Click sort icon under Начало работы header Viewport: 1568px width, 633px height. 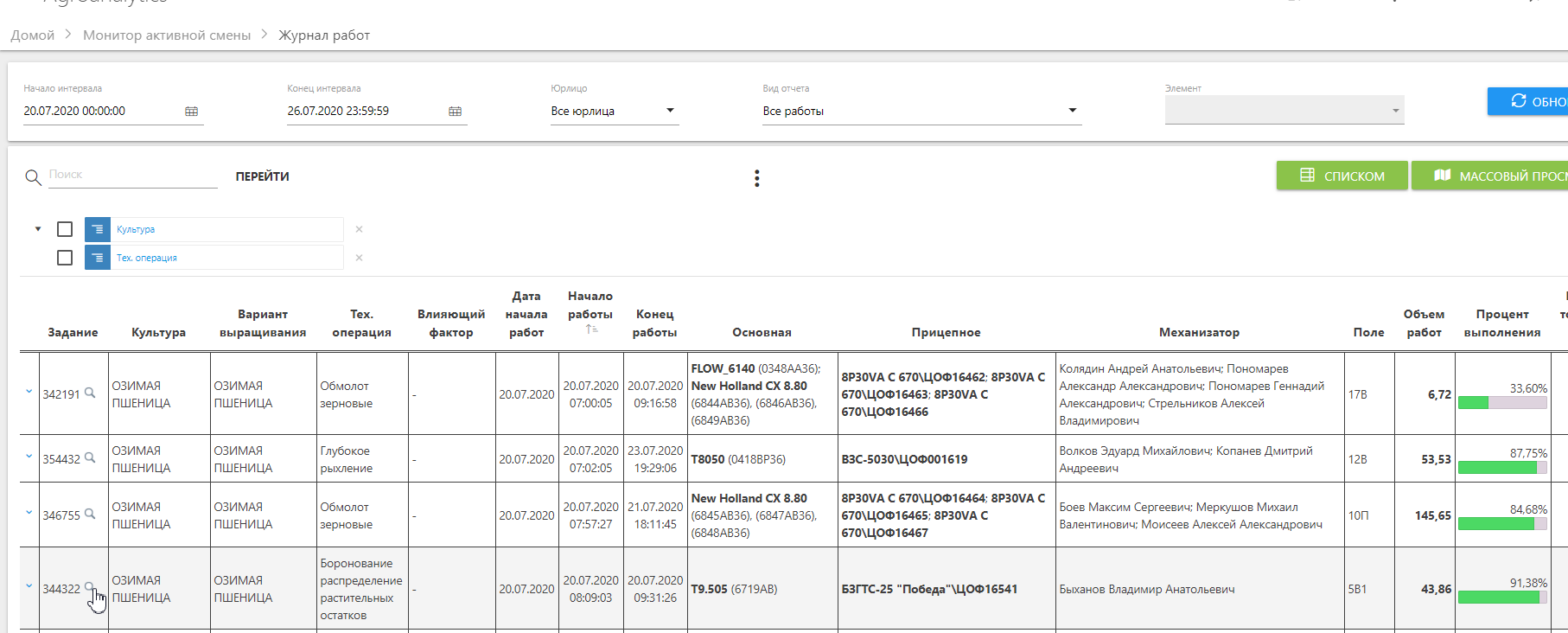(591, 329)
